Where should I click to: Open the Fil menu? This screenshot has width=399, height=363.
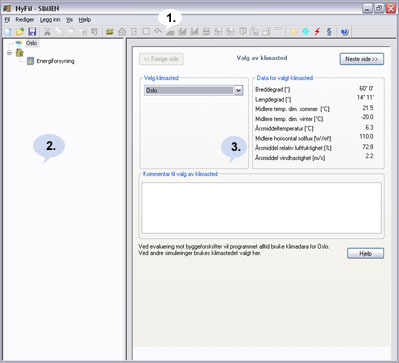click(x=7, y=20)
